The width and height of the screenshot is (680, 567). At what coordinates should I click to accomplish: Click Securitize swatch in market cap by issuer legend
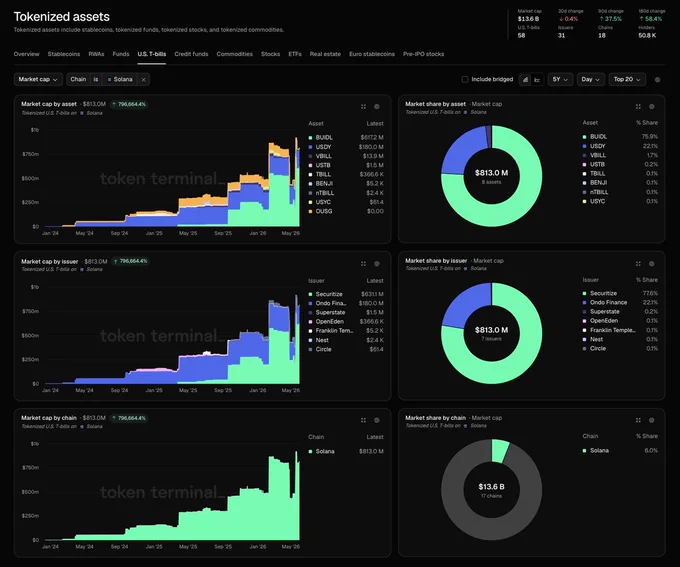point(311,294)
